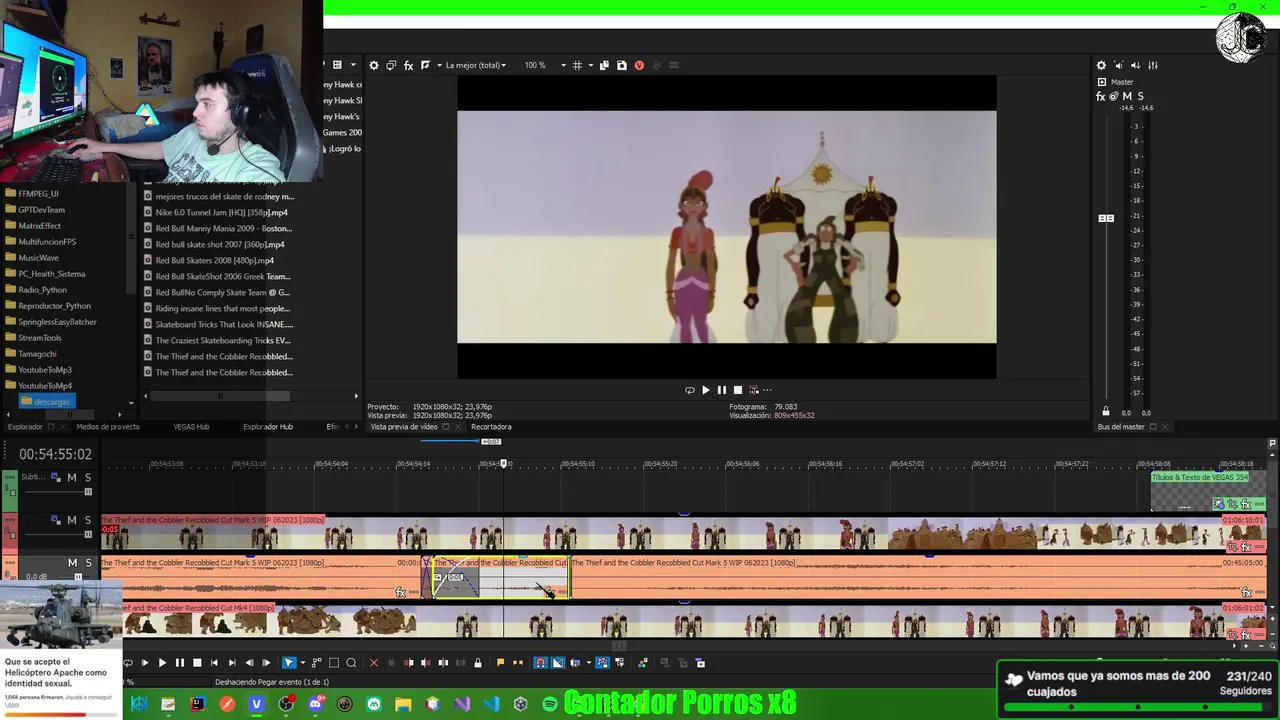This screenshot has height=720, width=1280.
Task: Open the Normal Edit tool dropdown arrow
Action: click(x=303, y=662)
